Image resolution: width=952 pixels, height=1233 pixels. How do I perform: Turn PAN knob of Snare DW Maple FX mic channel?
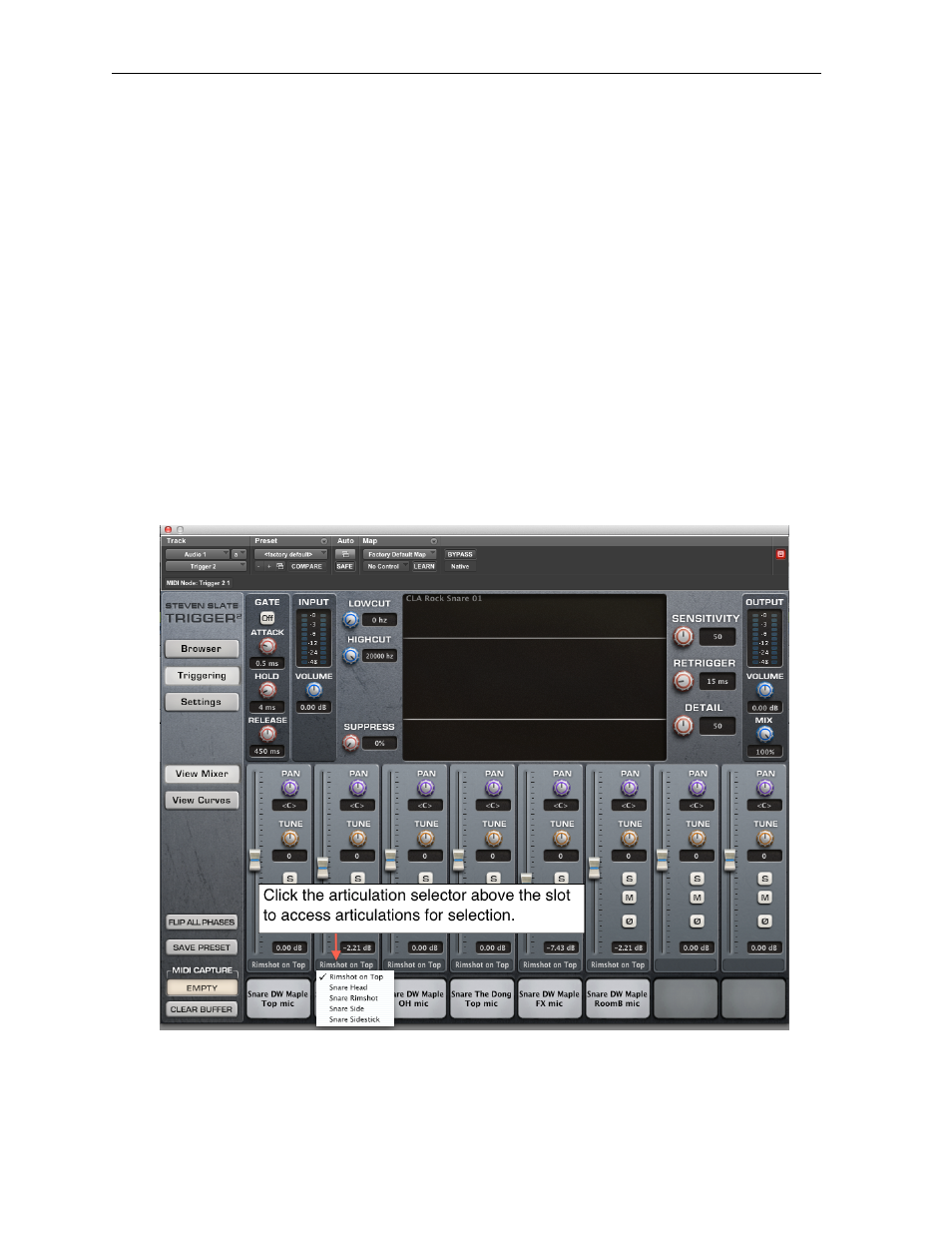(x=562, y=788)
